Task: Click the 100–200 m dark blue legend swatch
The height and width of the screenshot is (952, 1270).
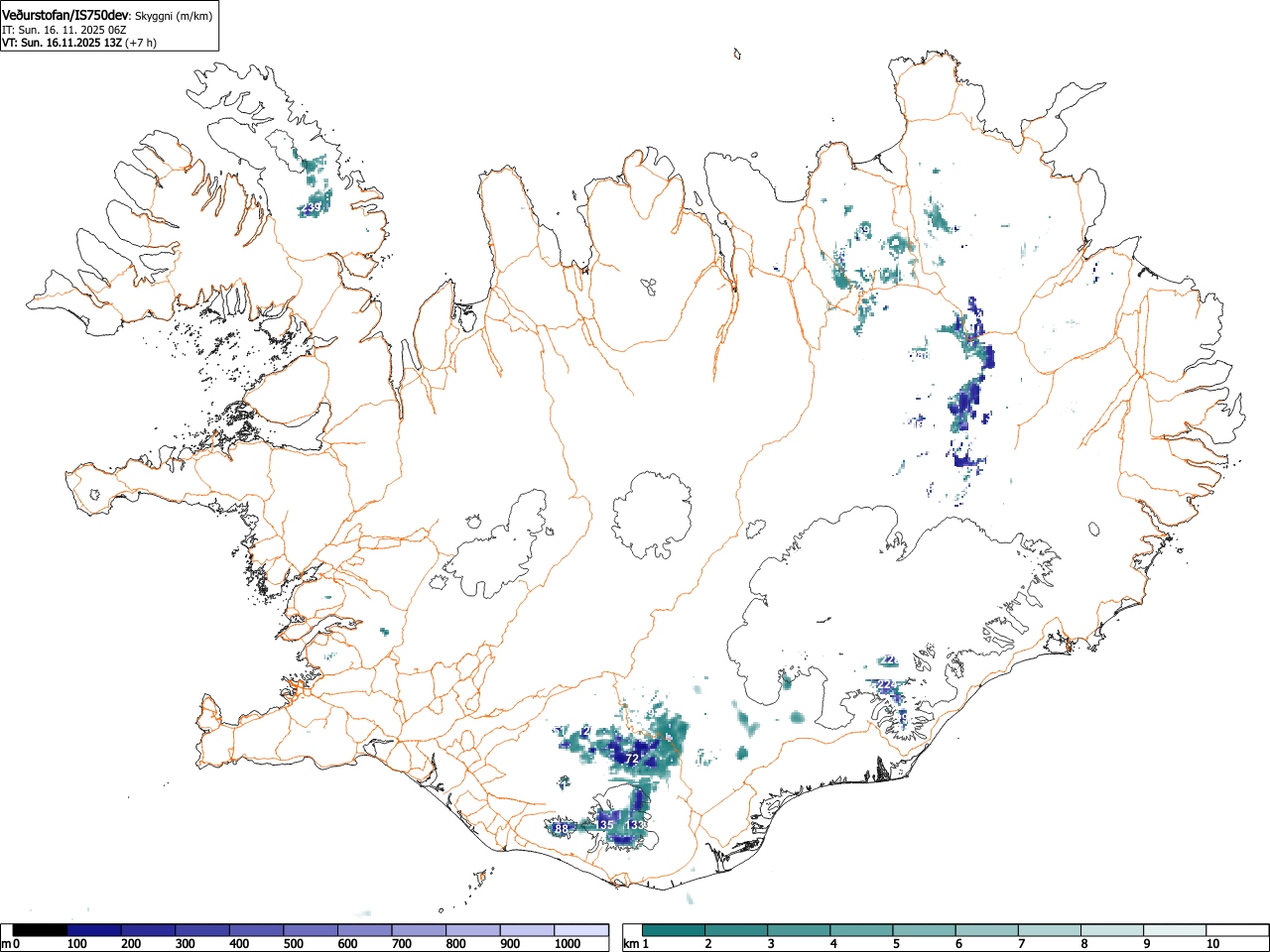Action: click(94, 930)
